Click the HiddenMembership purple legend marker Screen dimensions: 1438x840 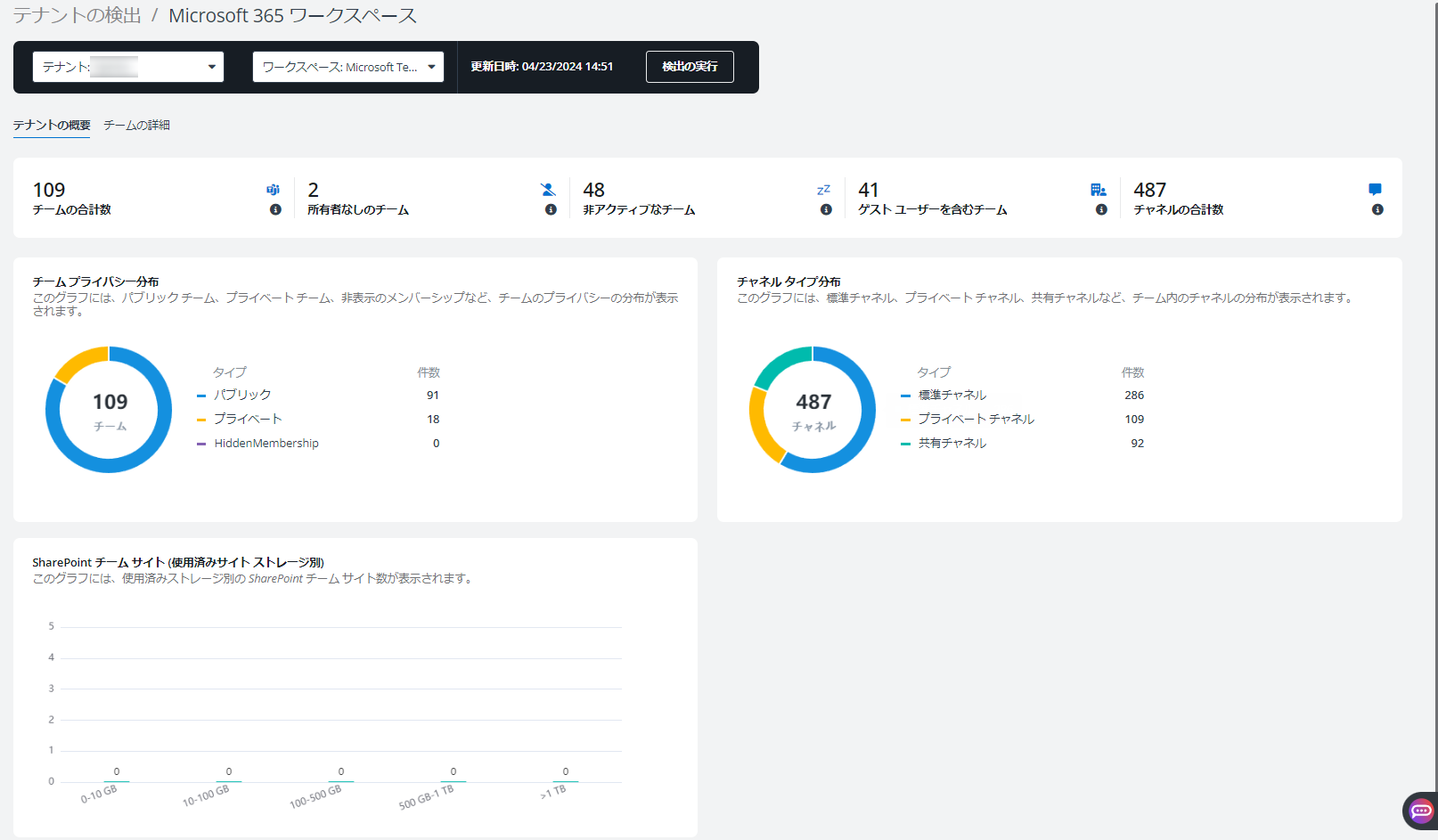pyautogui.click(x=201, y=444)
